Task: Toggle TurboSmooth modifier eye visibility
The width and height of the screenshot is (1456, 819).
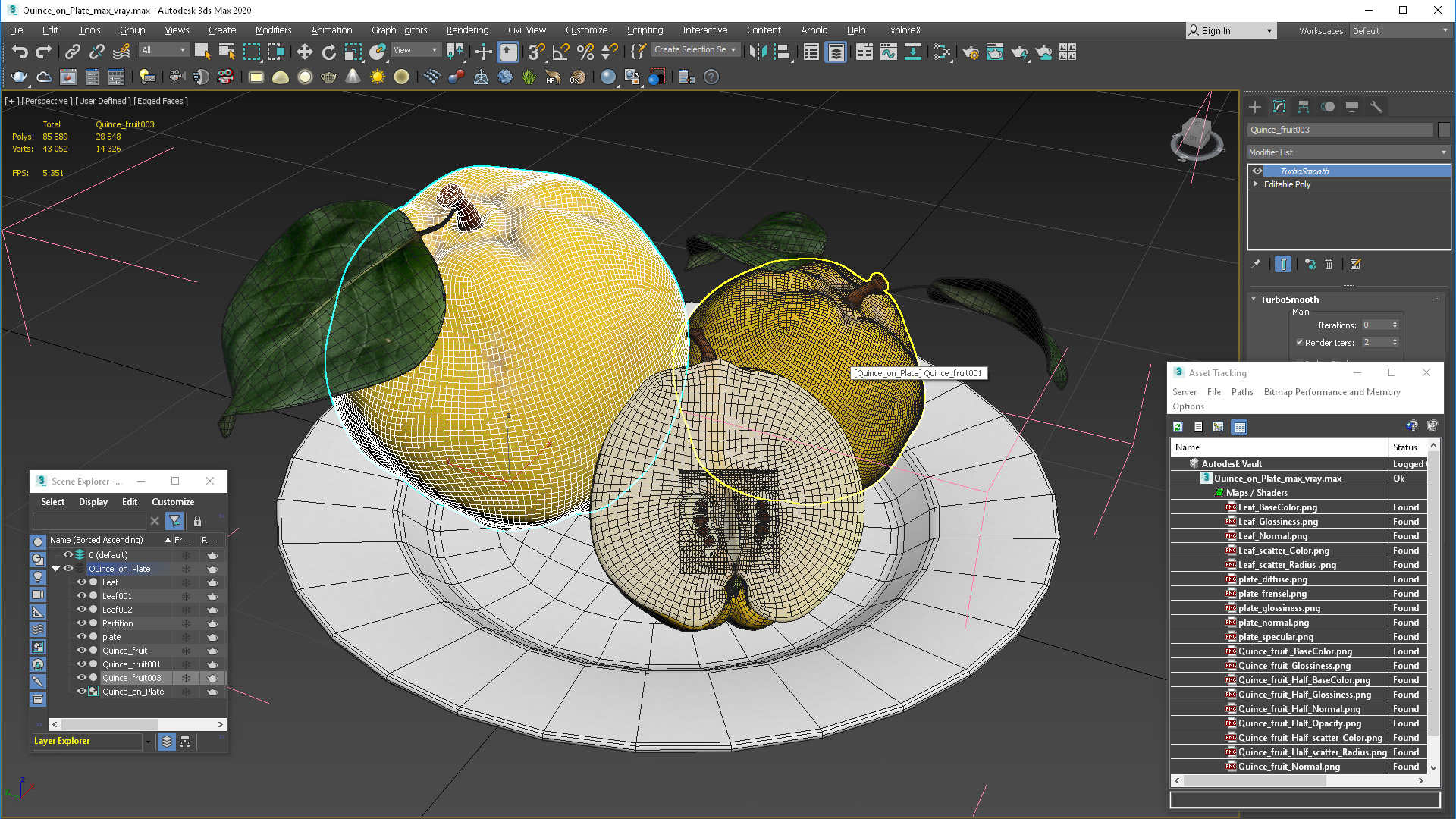Action: [1257, 171]
